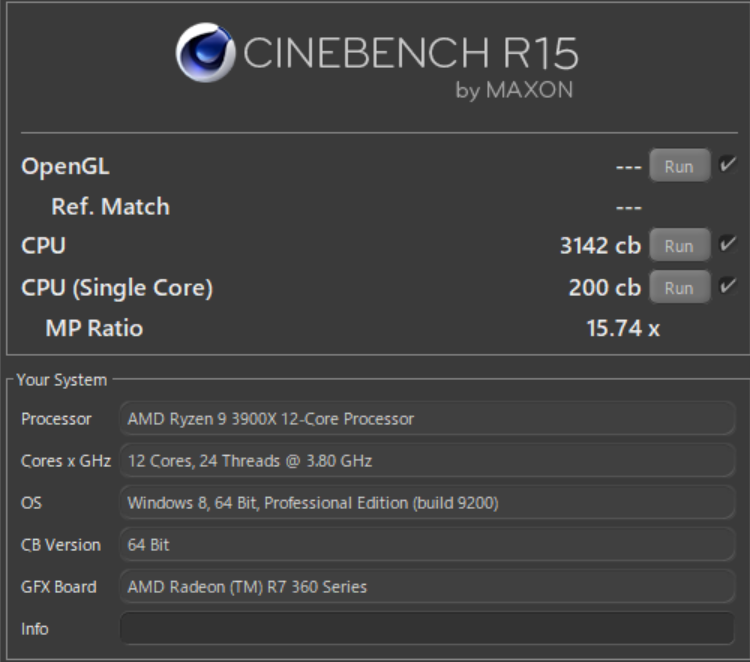
Task: Toggle the OpenGL test checkbox
Action: [x=728, y=165]
